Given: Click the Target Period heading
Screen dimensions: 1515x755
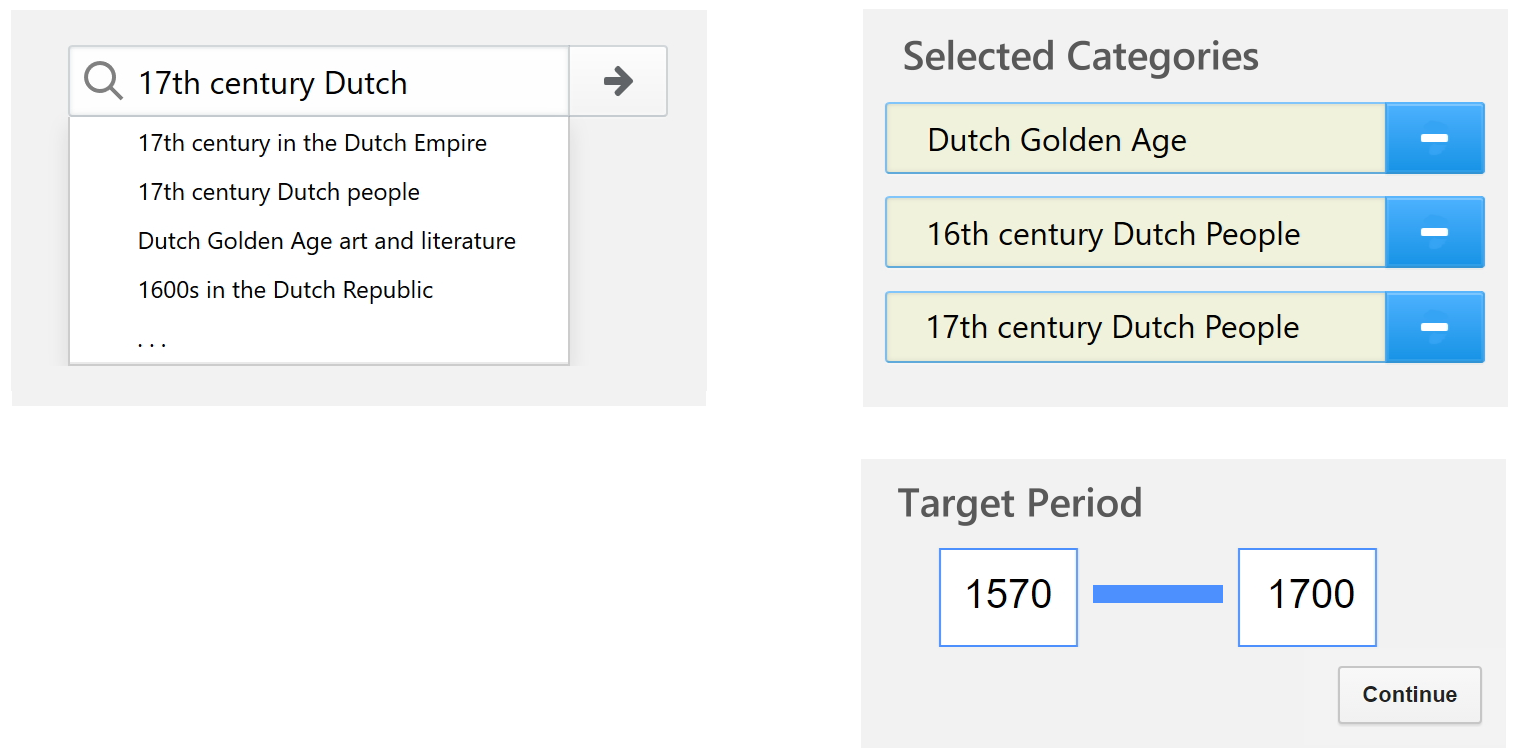Looking at the screenshot, I should point(1020,503).
